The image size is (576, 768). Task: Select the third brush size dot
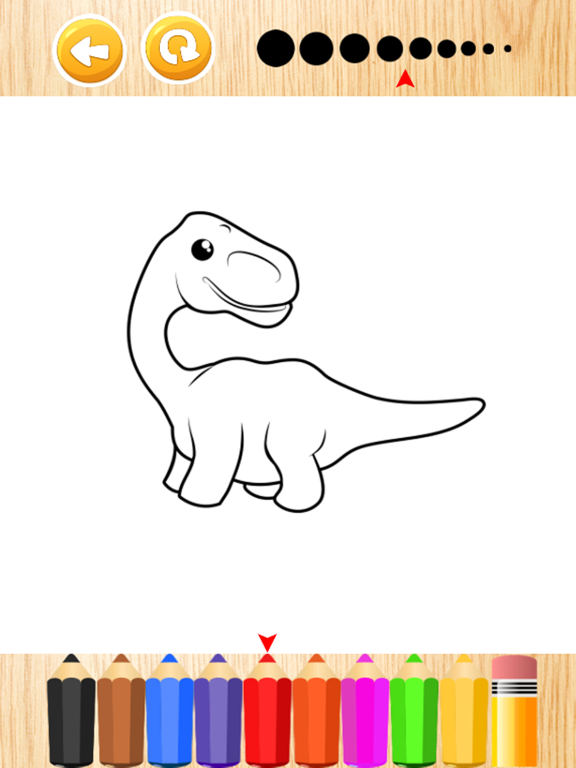click(x=355, y=48)
